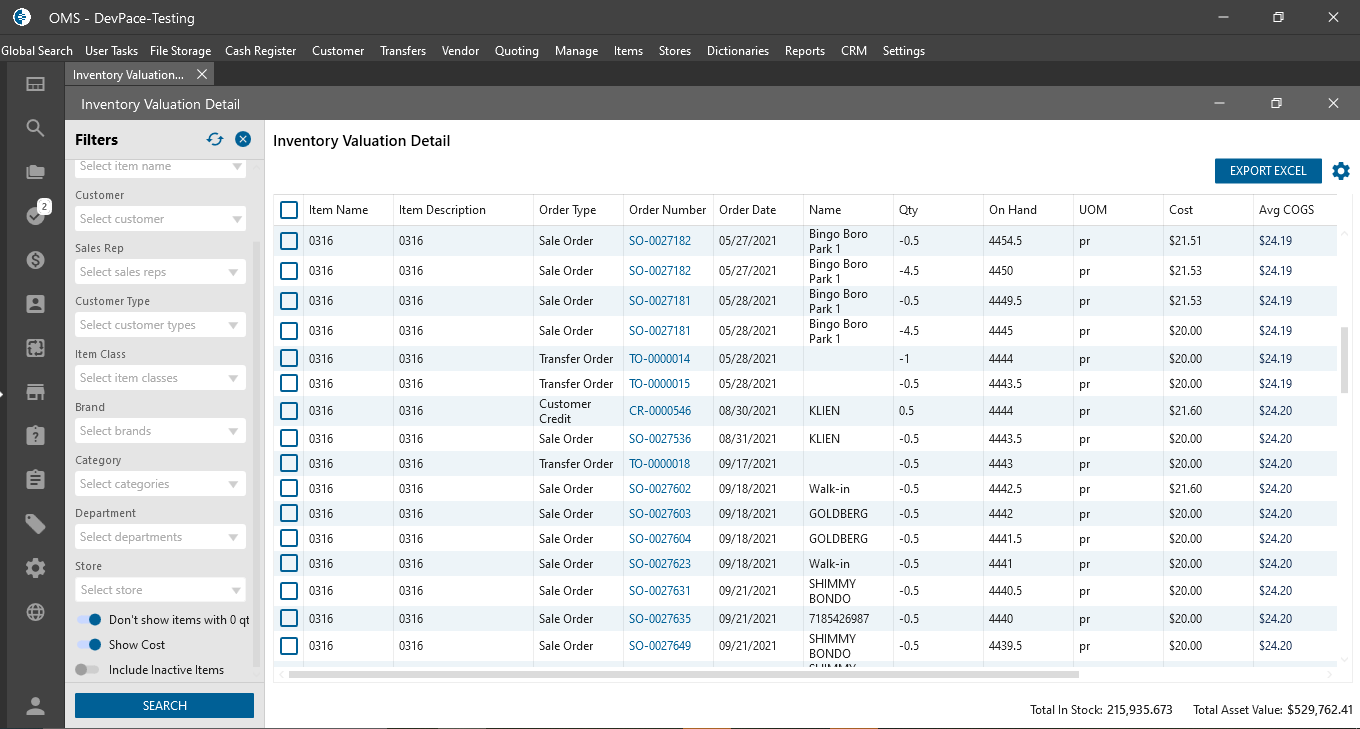Viewport: 1360px width, 729px height.
Task: Disable the Show Cost toggle
Action: [x=90, y=645]
